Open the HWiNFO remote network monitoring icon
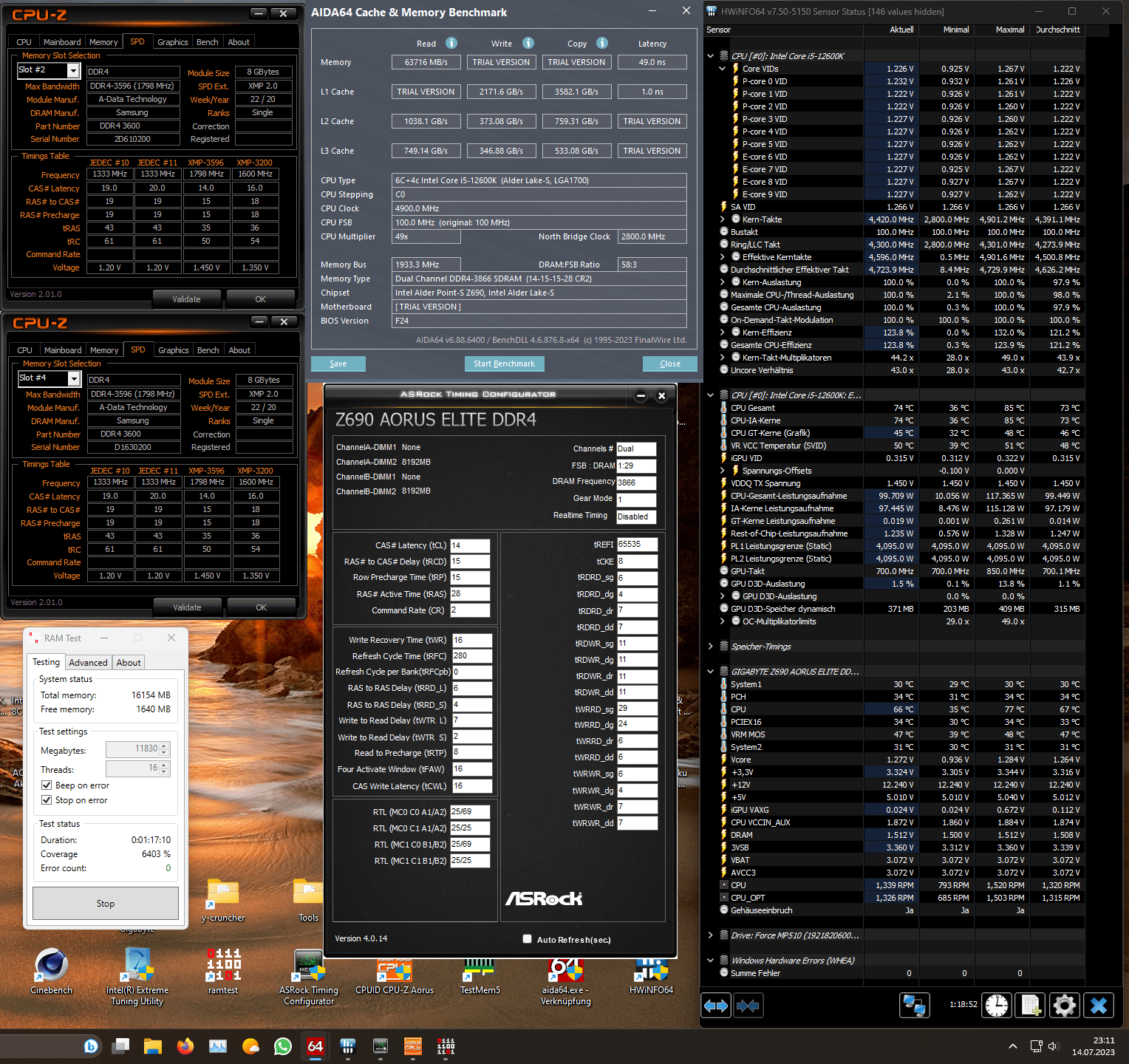Image resolution: width=1129 pixels, height=1064 pixels. click(915, 1006)
